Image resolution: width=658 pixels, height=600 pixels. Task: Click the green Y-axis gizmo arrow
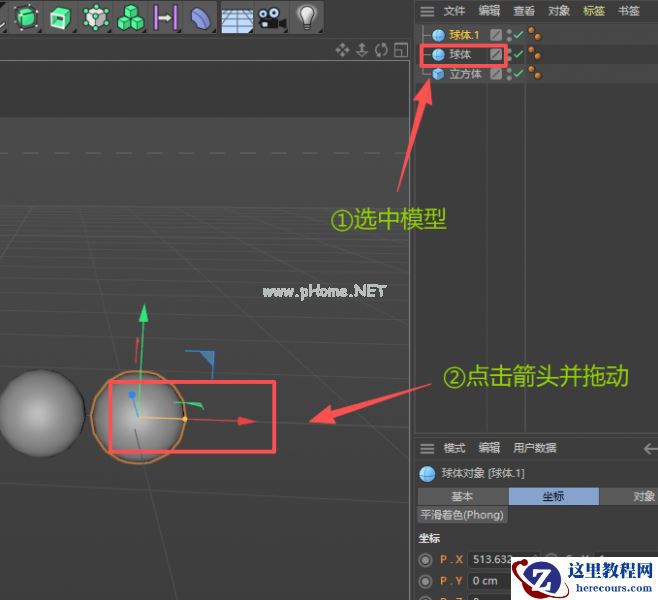coord(144,314)
